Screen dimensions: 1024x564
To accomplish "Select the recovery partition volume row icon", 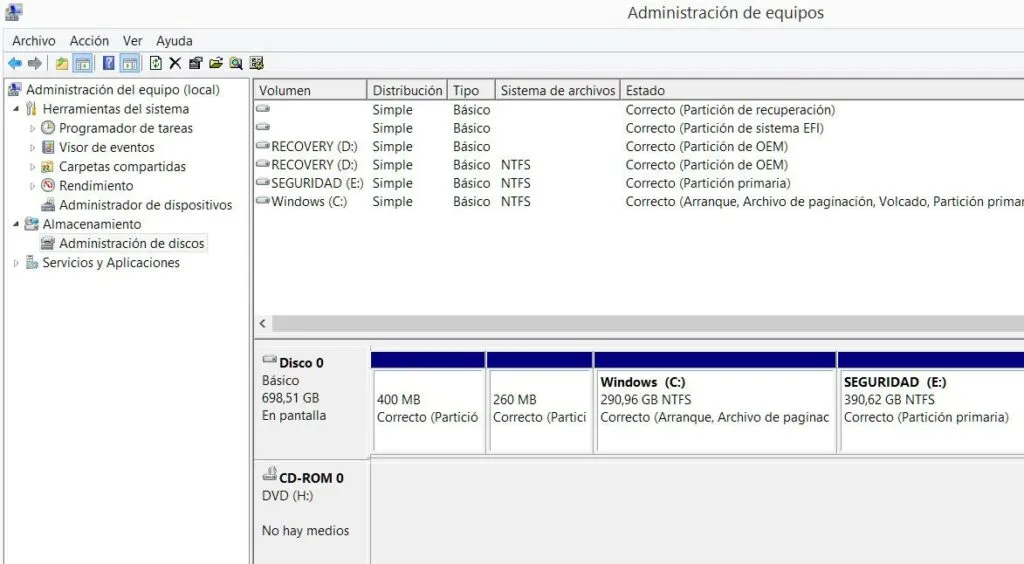I will [263, 108].
